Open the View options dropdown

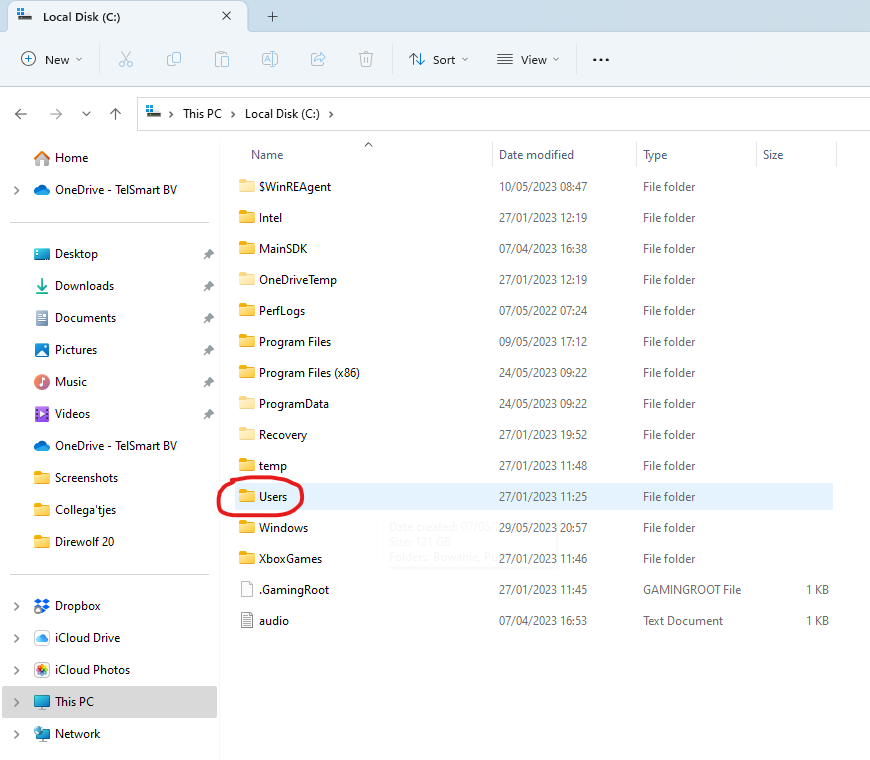pyautogui.click(x=528, y=60)
